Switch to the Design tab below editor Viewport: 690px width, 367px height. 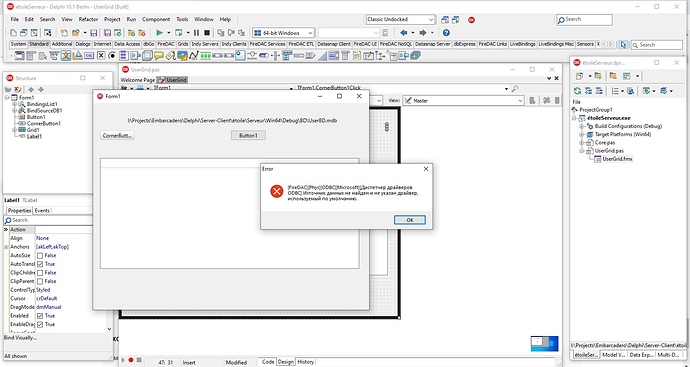[x=286, y=362]
